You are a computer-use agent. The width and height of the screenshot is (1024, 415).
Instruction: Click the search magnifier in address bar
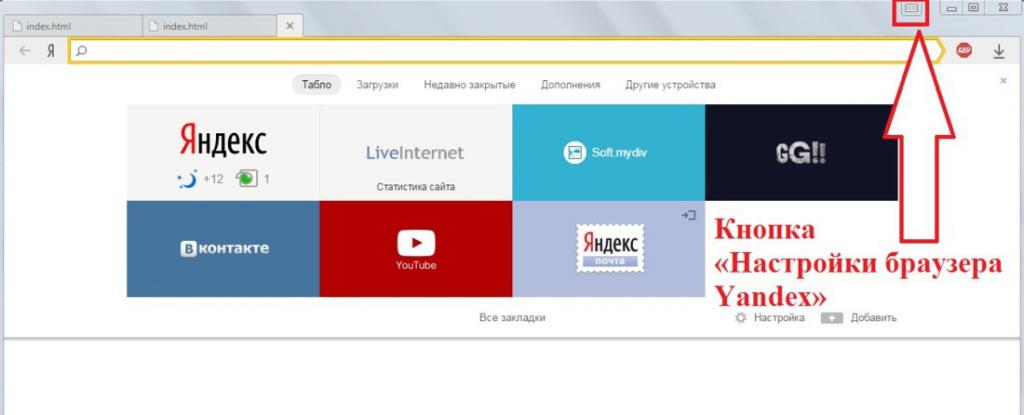(81, 51)
